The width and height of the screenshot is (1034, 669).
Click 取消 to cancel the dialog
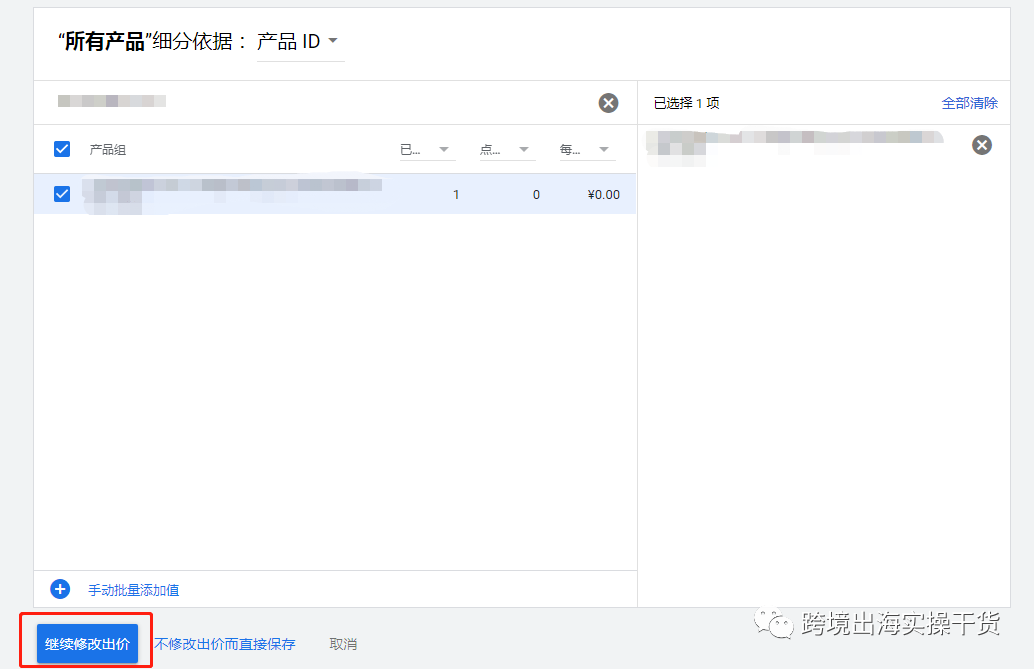click(x=343, y=643)
